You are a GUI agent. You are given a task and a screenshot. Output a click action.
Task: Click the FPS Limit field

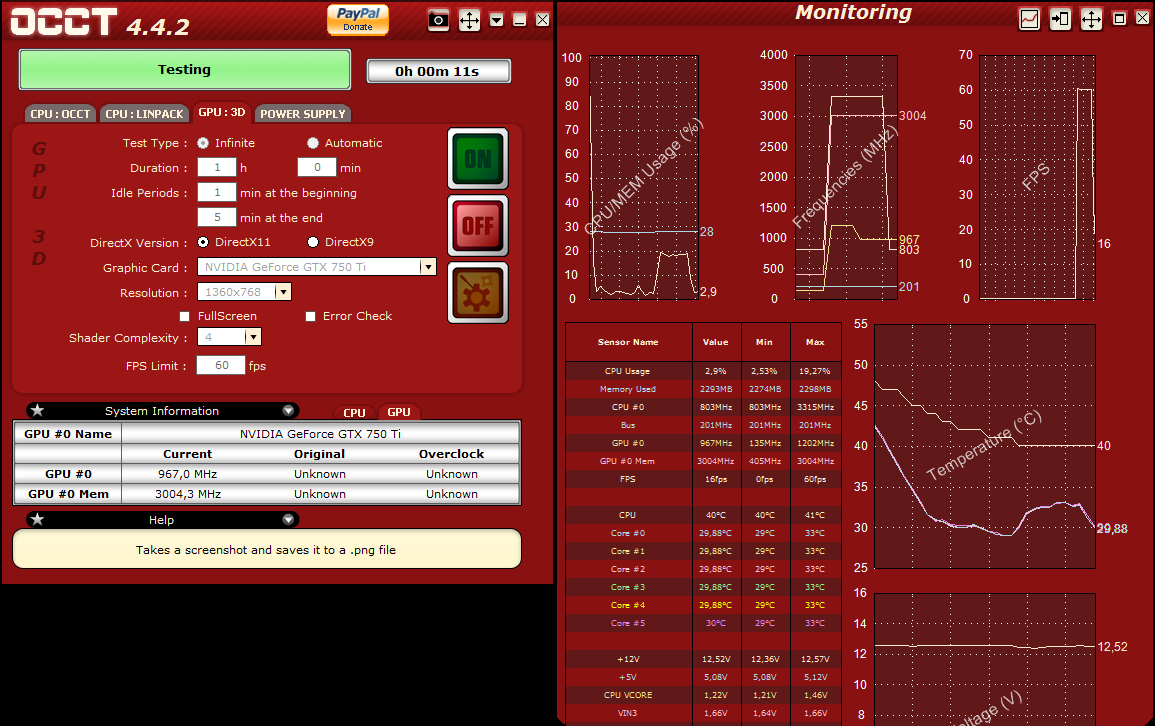221,365
